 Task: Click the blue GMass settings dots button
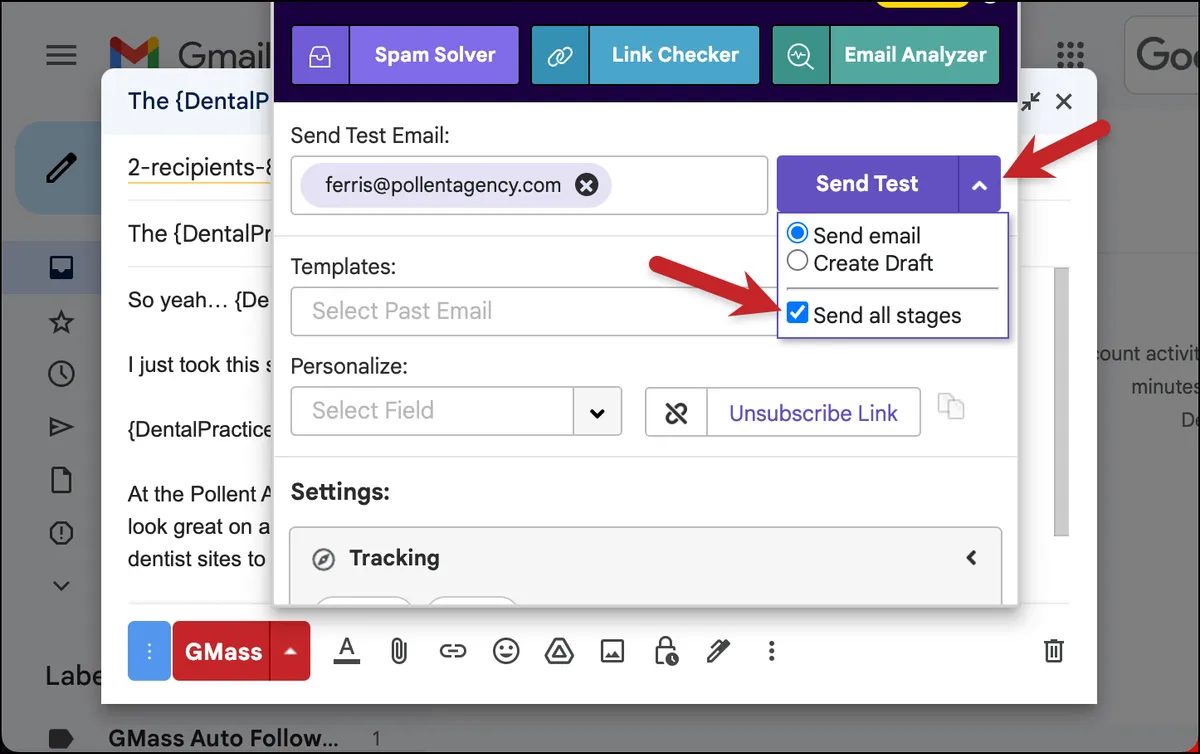pos(150,651)
